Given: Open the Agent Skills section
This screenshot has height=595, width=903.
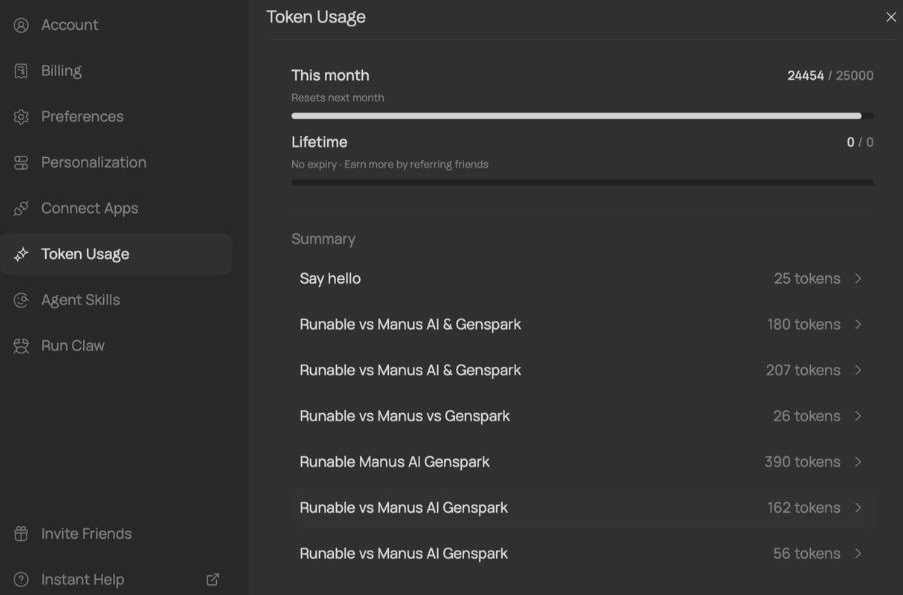Looking at the screenshot, I should pyautogui.click(x=116, y=300).
